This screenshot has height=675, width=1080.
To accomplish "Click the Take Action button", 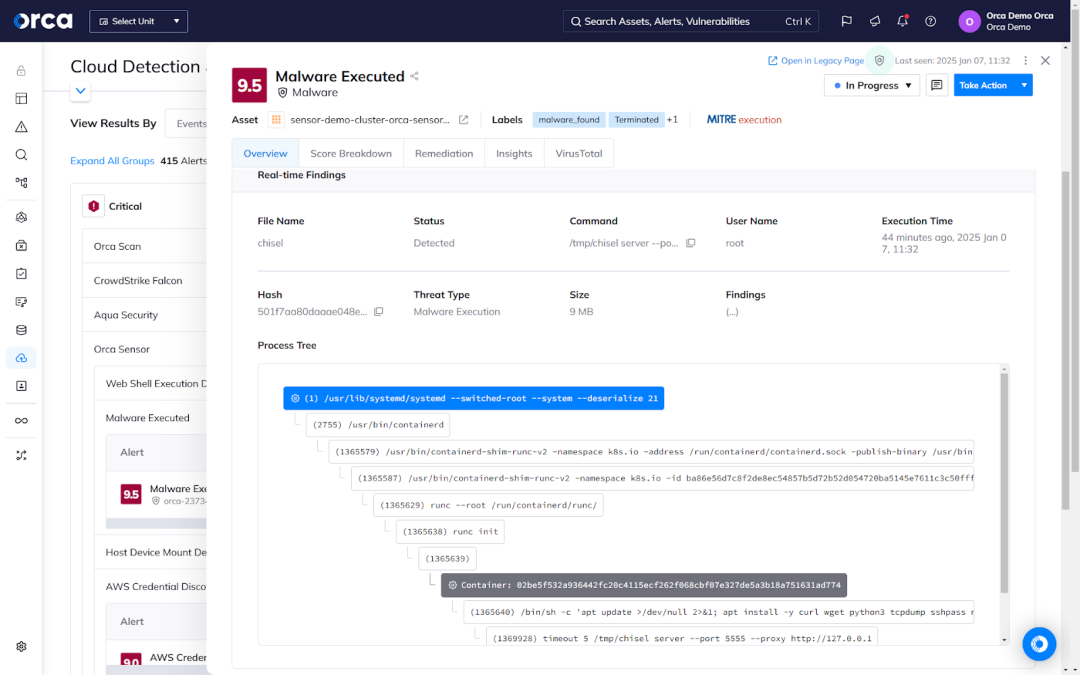I will tap(984, 85).
